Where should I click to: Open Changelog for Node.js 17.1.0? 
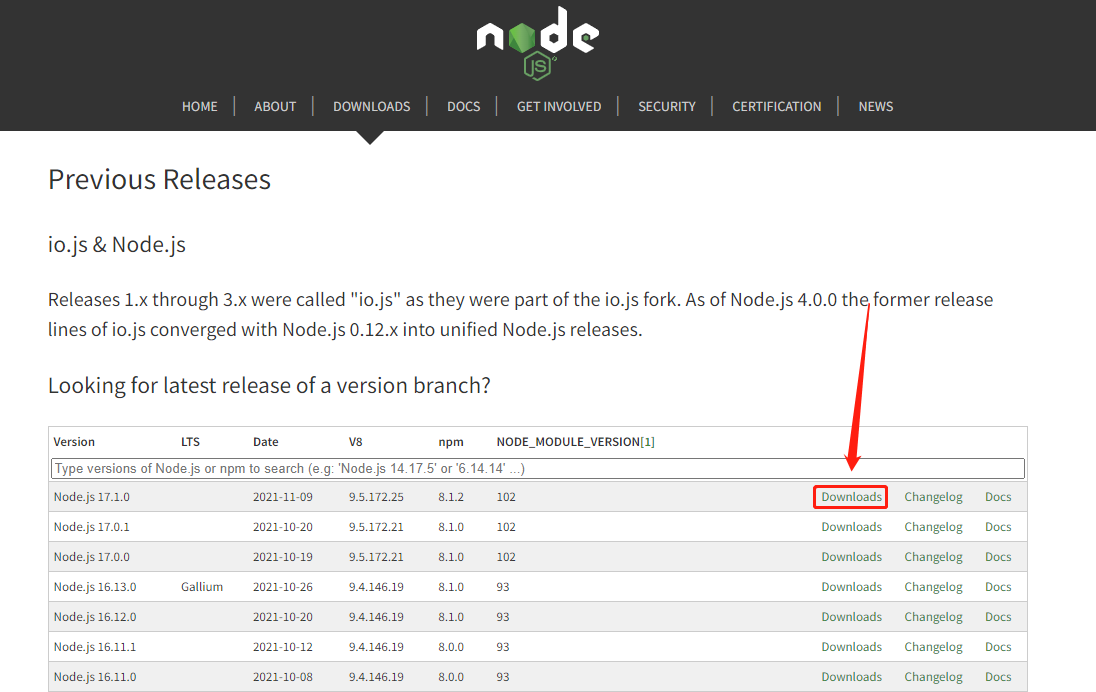(x=933, y=497)
